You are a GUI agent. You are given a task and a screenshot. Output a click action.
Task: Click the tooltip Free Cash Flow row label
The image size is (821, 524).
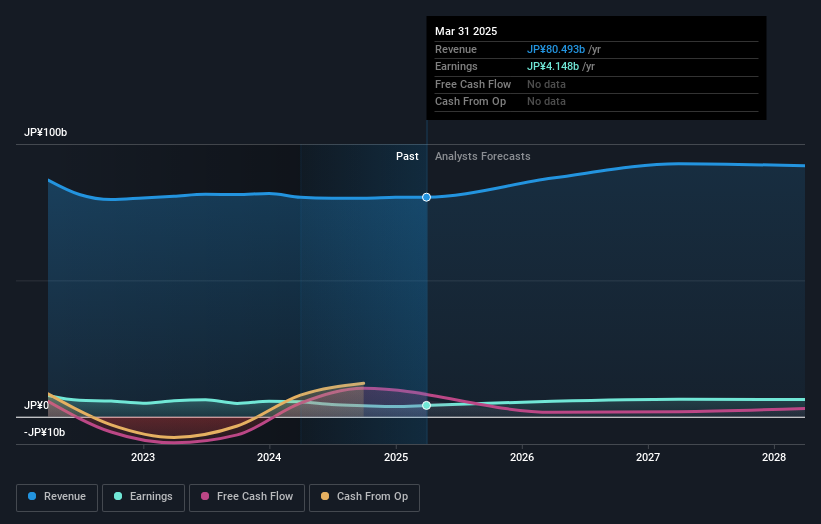tap(473, 84)
